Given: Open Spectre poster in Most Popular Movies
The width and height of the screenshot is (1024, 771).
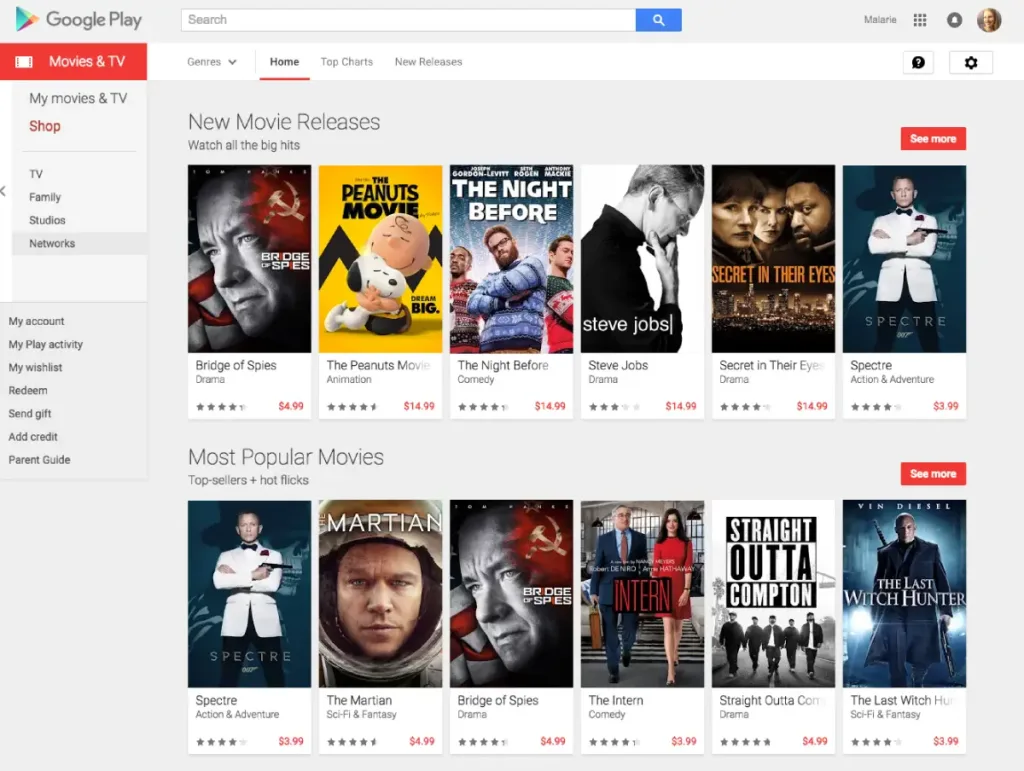Looking at the screenshot, I should tap(249, 593).
